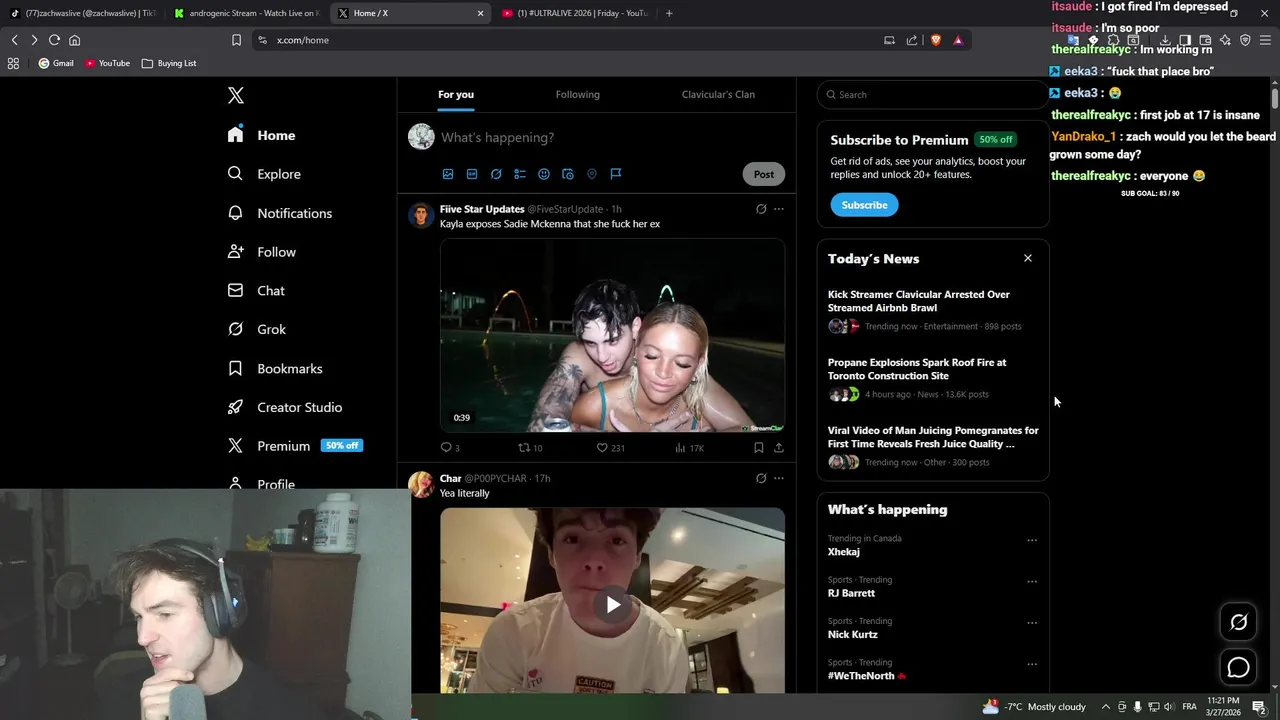Bookmark this page with the address bar icon
This screenshot has height=720, width=1280.
click(x=236, y=40)
